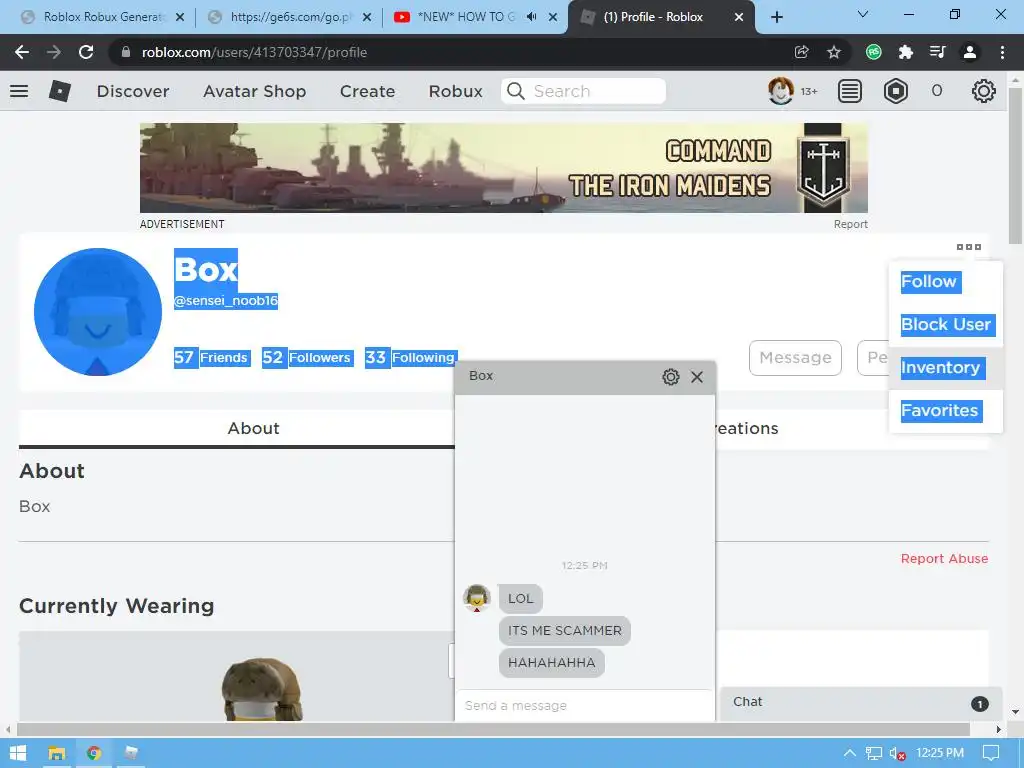Screen dimensions: 1024x768
Task: Click the muted volume tray icon
Action: point(897,754)
